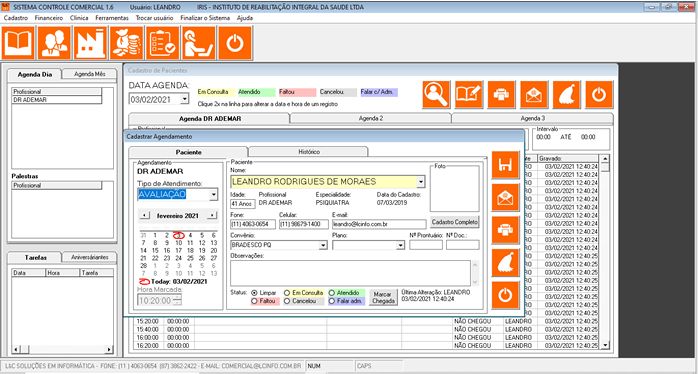Open the Convênio dropdown
Viewport: 698px width, 374px height.
[x=323, y=245]
